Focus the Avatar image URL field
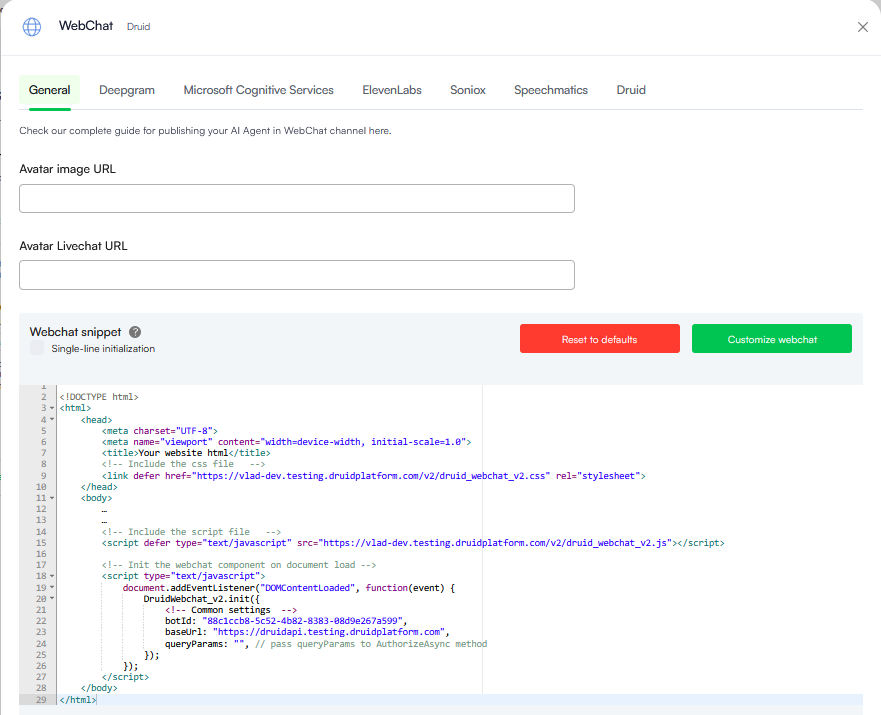This screenshot has height=715, width=881. [297, 199]
